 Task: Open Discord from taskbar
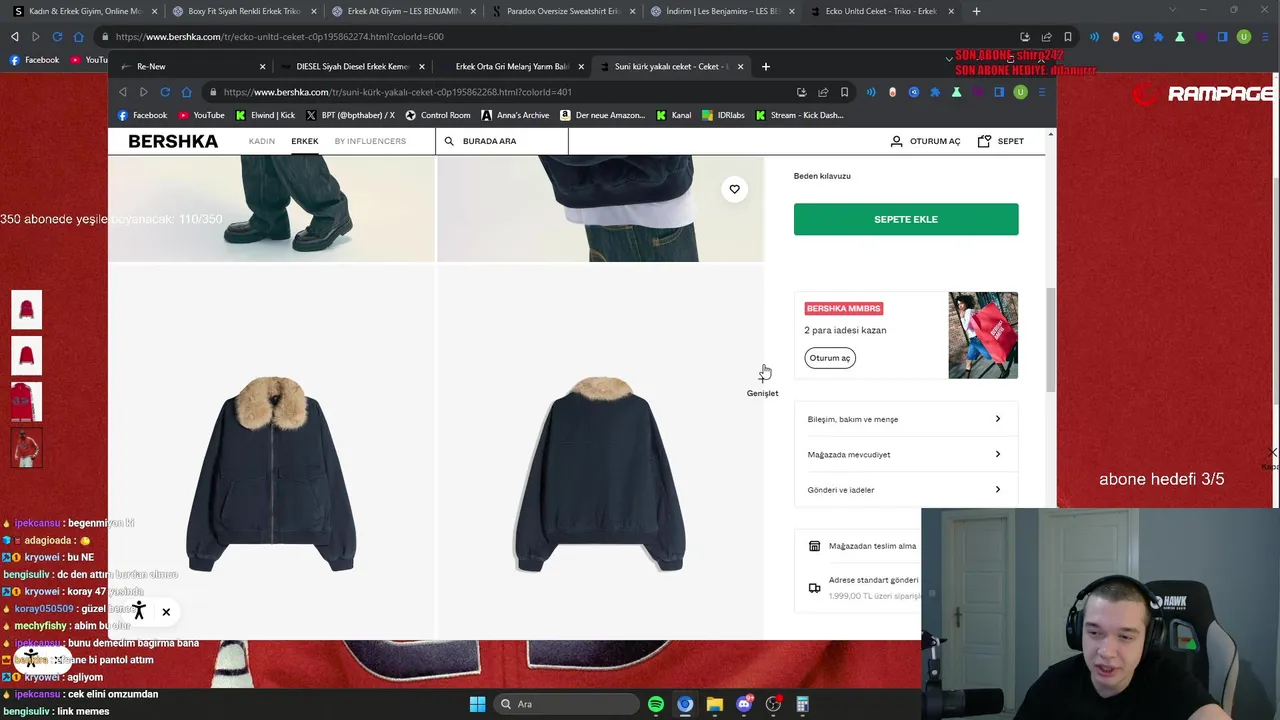[744, 704]
